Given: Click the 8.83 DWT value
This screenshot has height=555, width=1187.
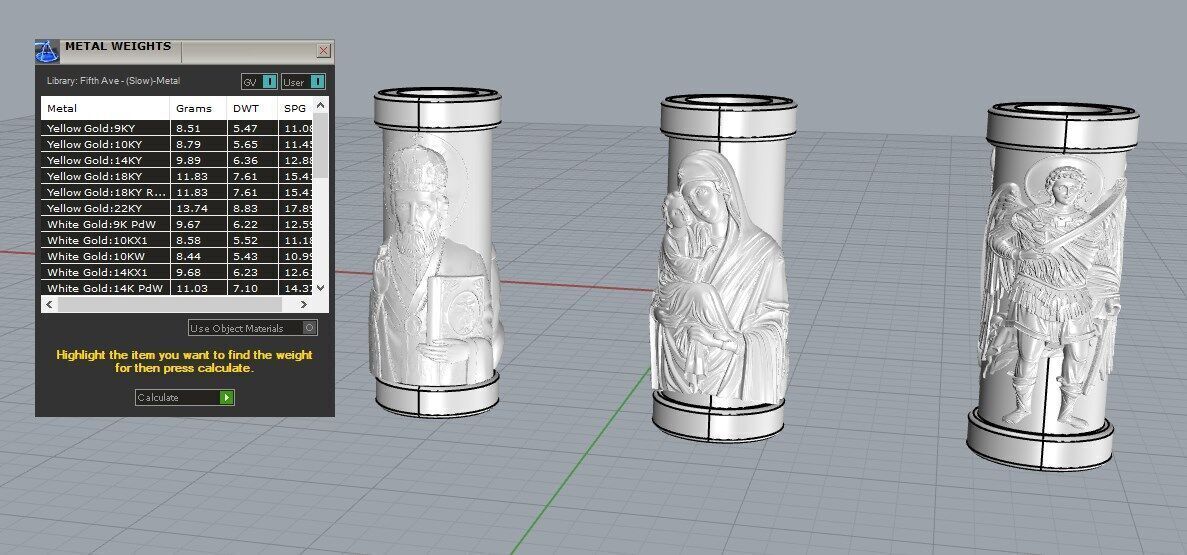Looking at the screenshot, I should click(x=245, y=207).
